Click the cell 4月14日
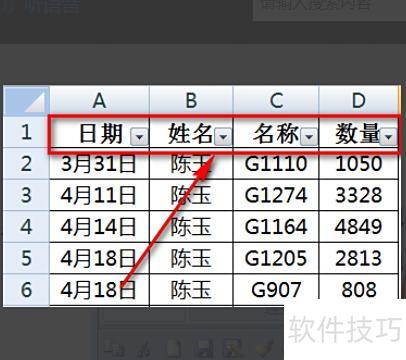Image resolution: width=406 pixels, height=360 pixels. 99,227
